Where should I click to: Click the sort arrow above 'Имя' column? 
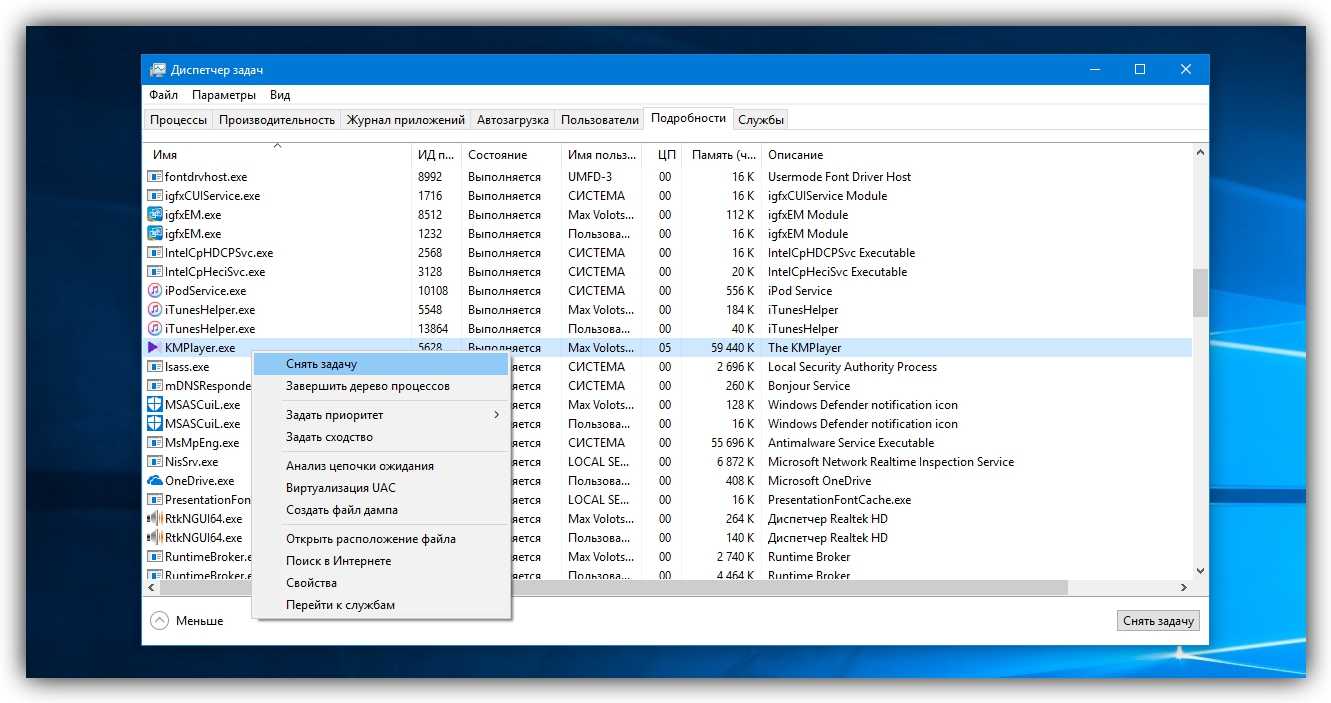coord(278,146)
